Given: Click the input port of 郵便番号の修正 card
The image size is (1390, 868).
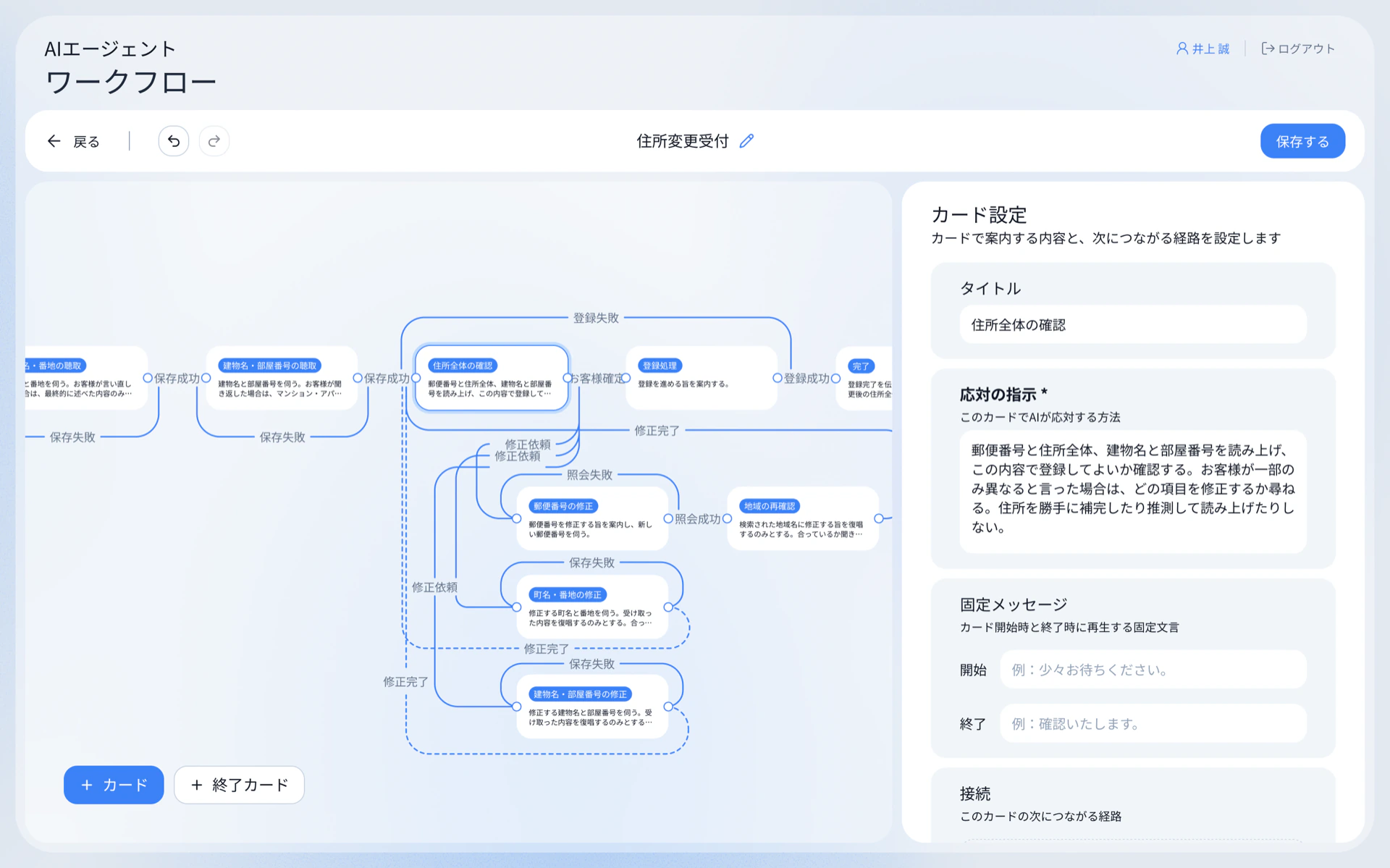Looking at the screenshot, I should pos(517,518).
